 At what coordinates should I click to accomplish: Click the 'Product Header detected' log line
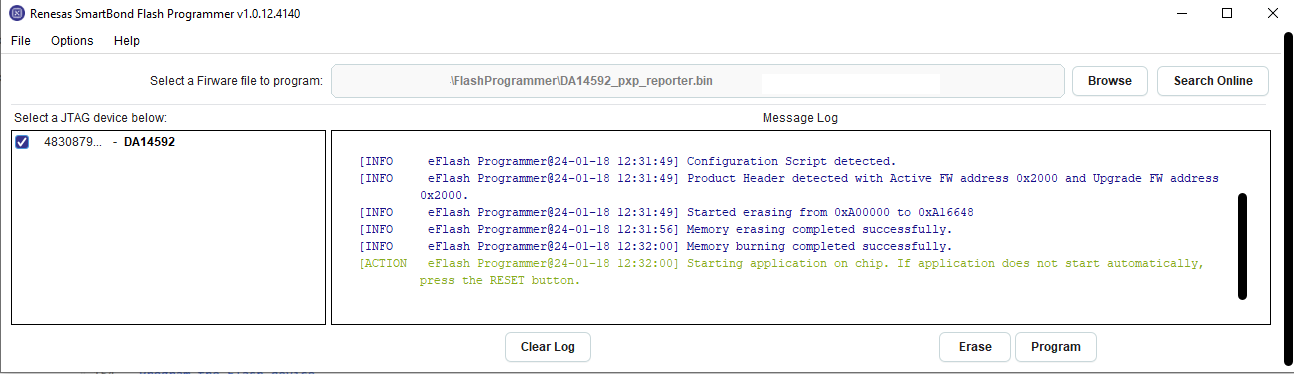[789, 186]
